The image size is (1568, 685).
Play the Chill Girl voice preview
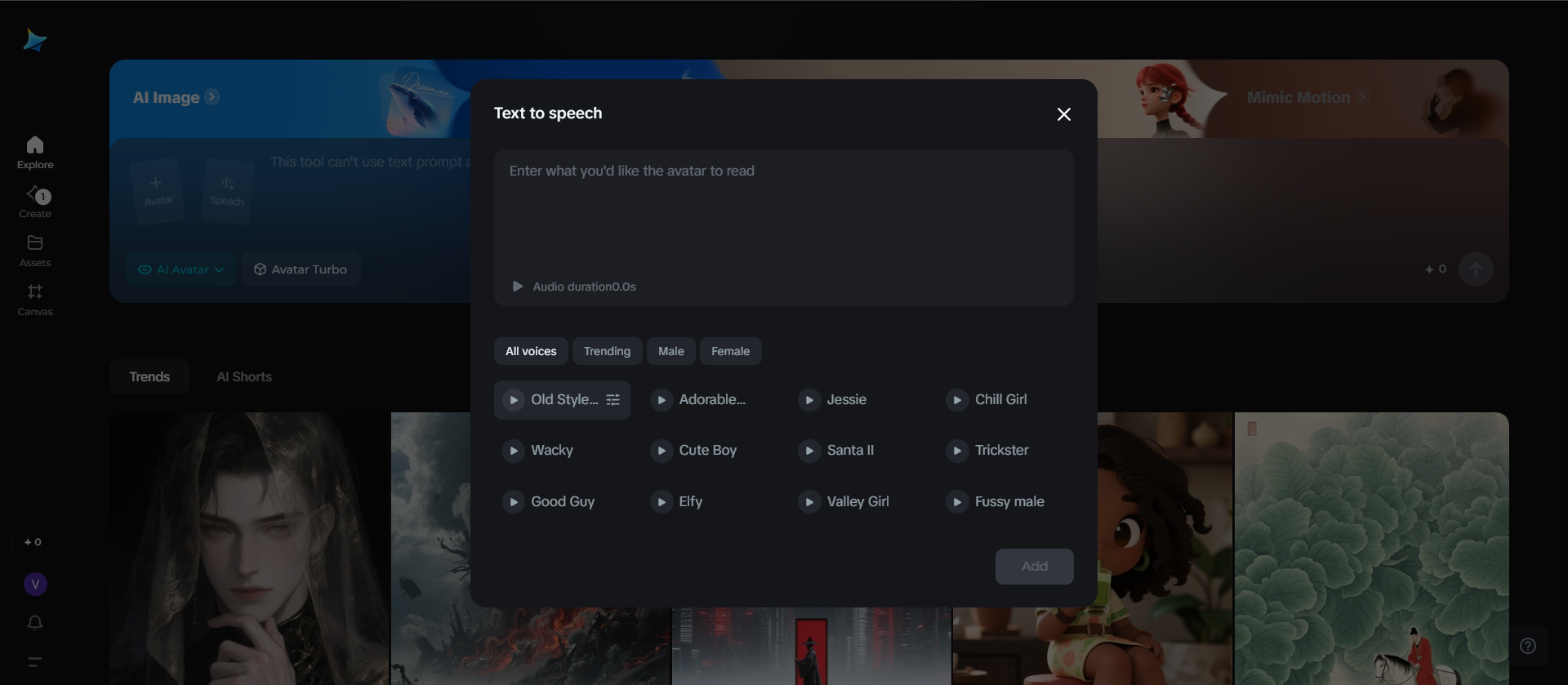957,400
